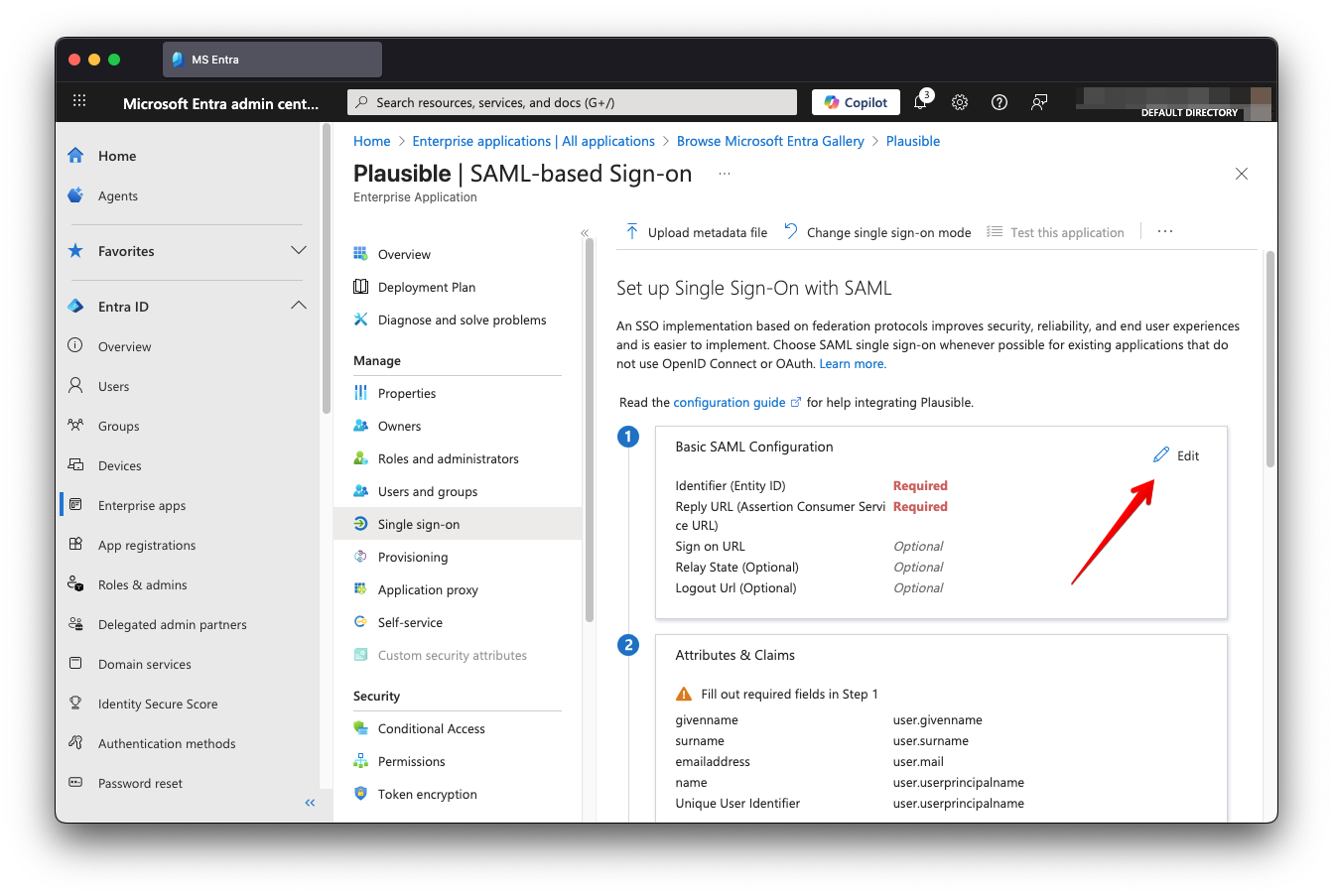Select the Conditional Access shield icon
The image size is (1333, 896).
(x=359, y=728)
